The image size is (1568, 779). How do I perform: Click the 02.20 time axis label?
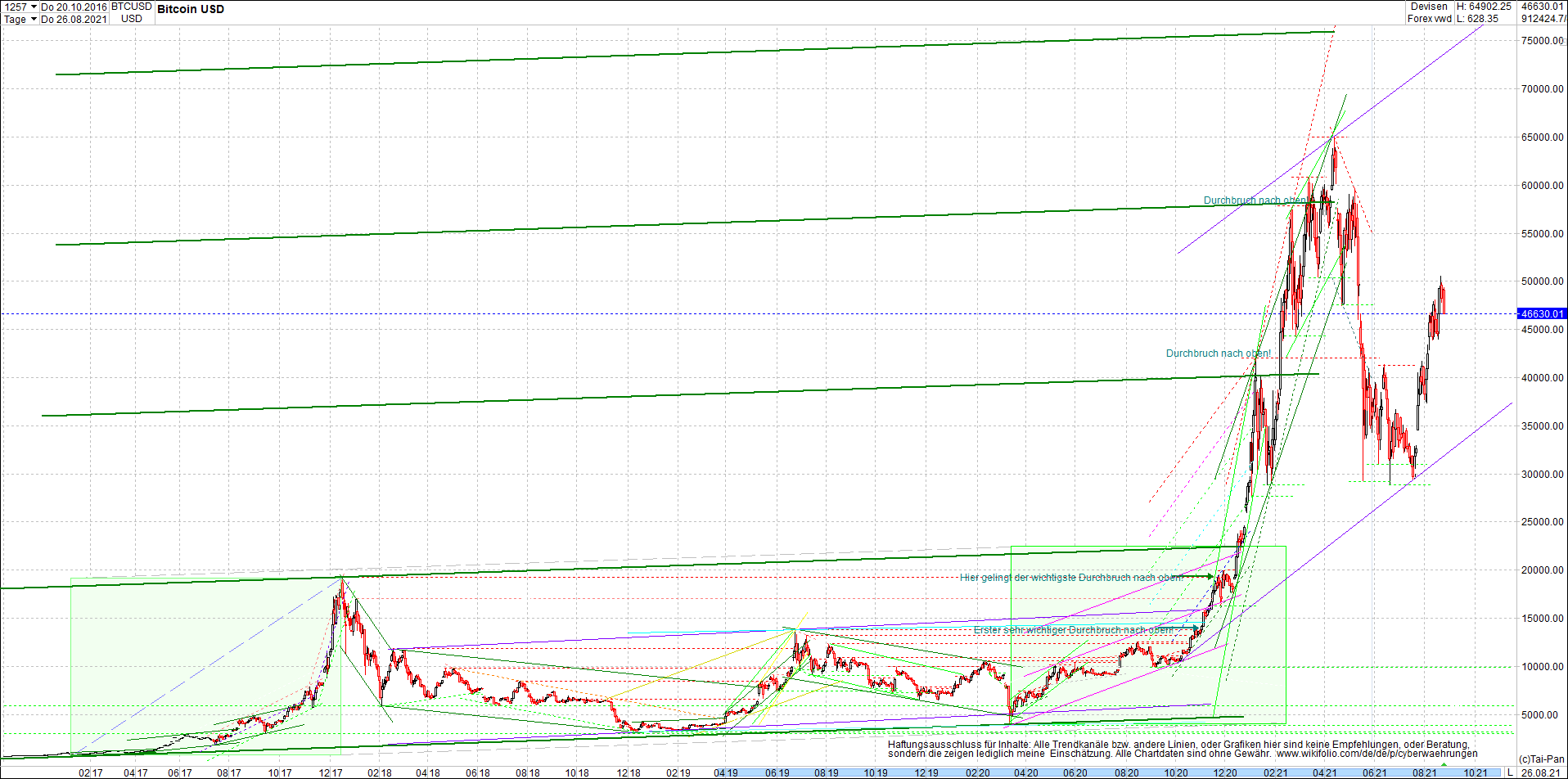(978, 772)
